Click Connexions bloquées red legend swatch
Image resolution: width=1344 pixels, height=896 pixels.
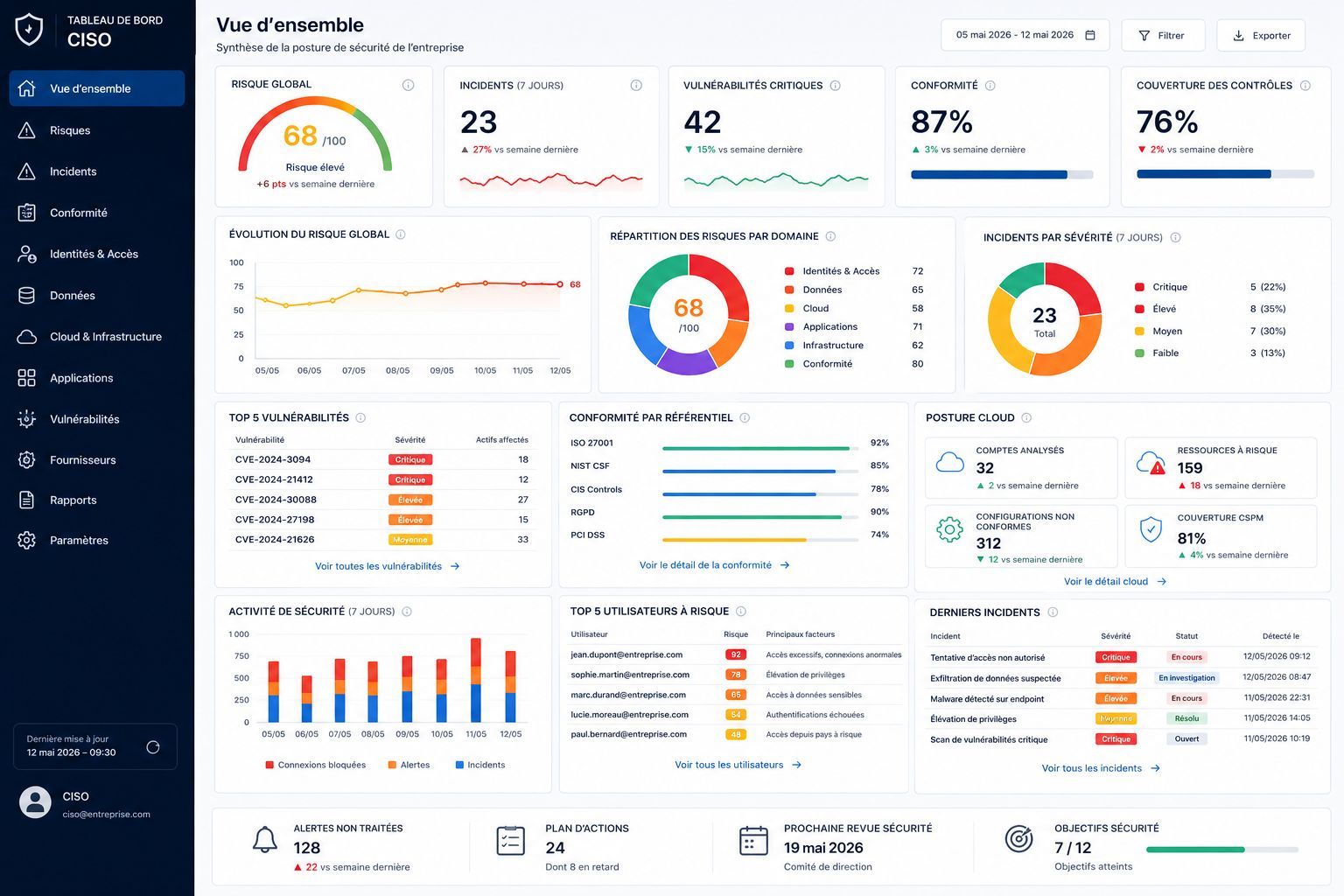[x=269, y=765]
